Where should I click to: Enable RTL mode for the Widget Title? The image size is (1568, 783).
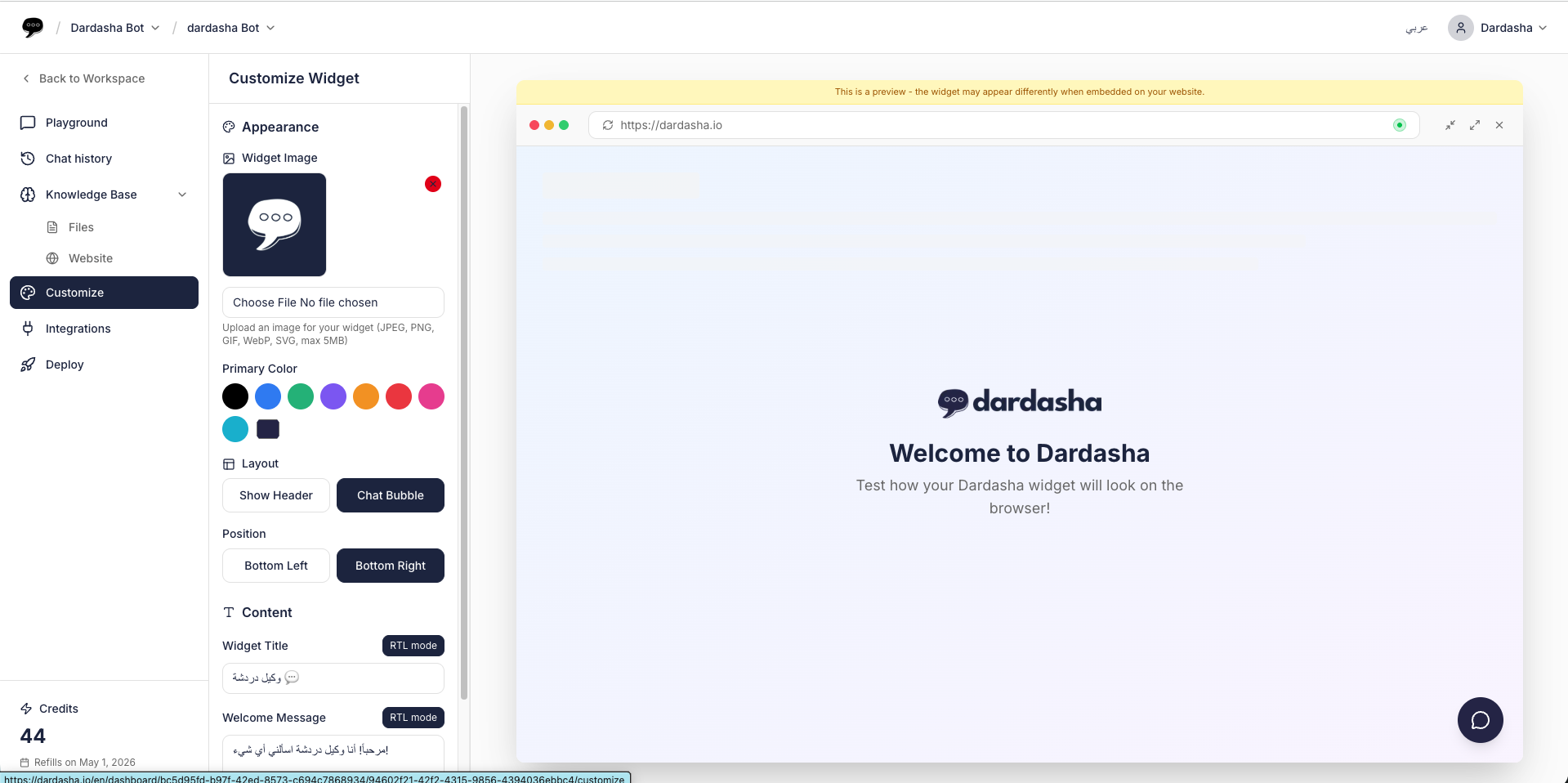[x=413, y=645]
